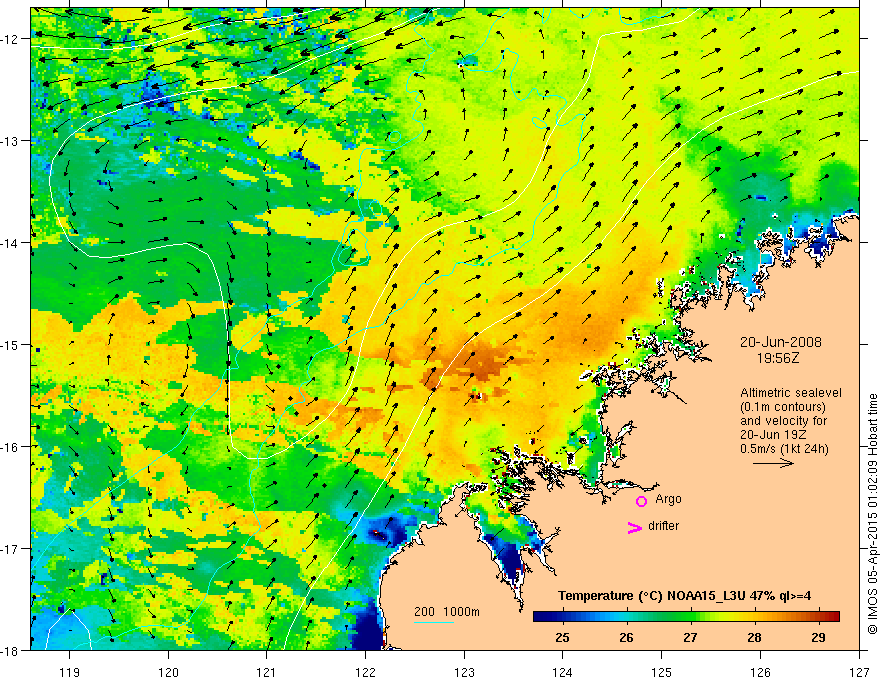Click the cold blue eddy spot near 17S 122.2E
Viewport: 880px width, 680px height.
[383, 533]
